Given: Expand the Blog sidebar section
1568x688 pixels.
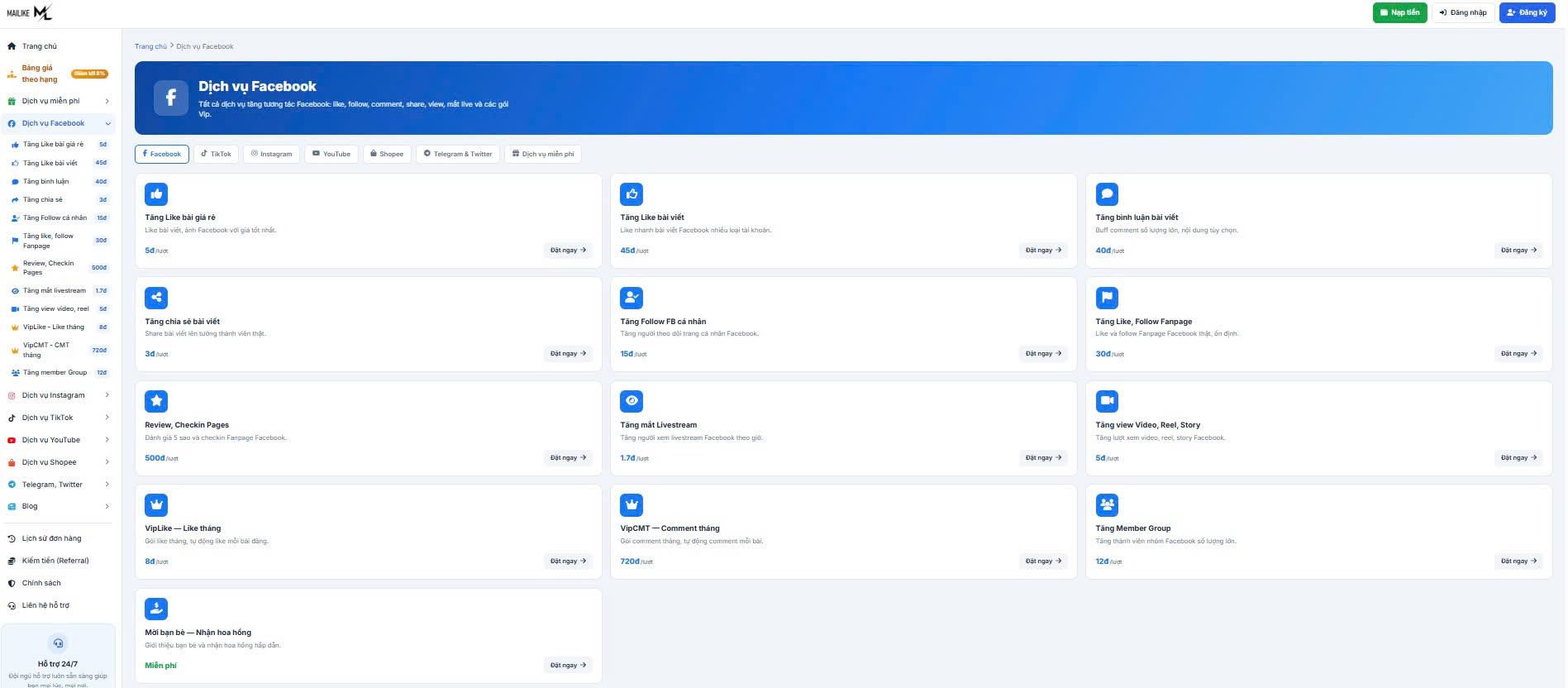Looking at the screenshot, I should (x=58, y=506).
